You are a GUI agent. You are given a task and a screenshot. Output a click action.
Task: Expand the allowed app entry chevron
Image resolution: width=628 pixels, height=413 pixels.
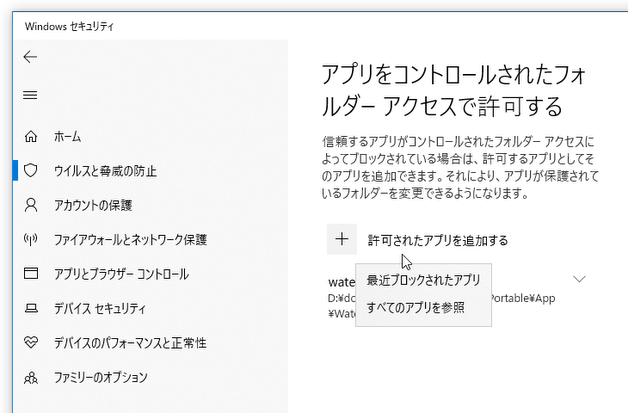579,279
